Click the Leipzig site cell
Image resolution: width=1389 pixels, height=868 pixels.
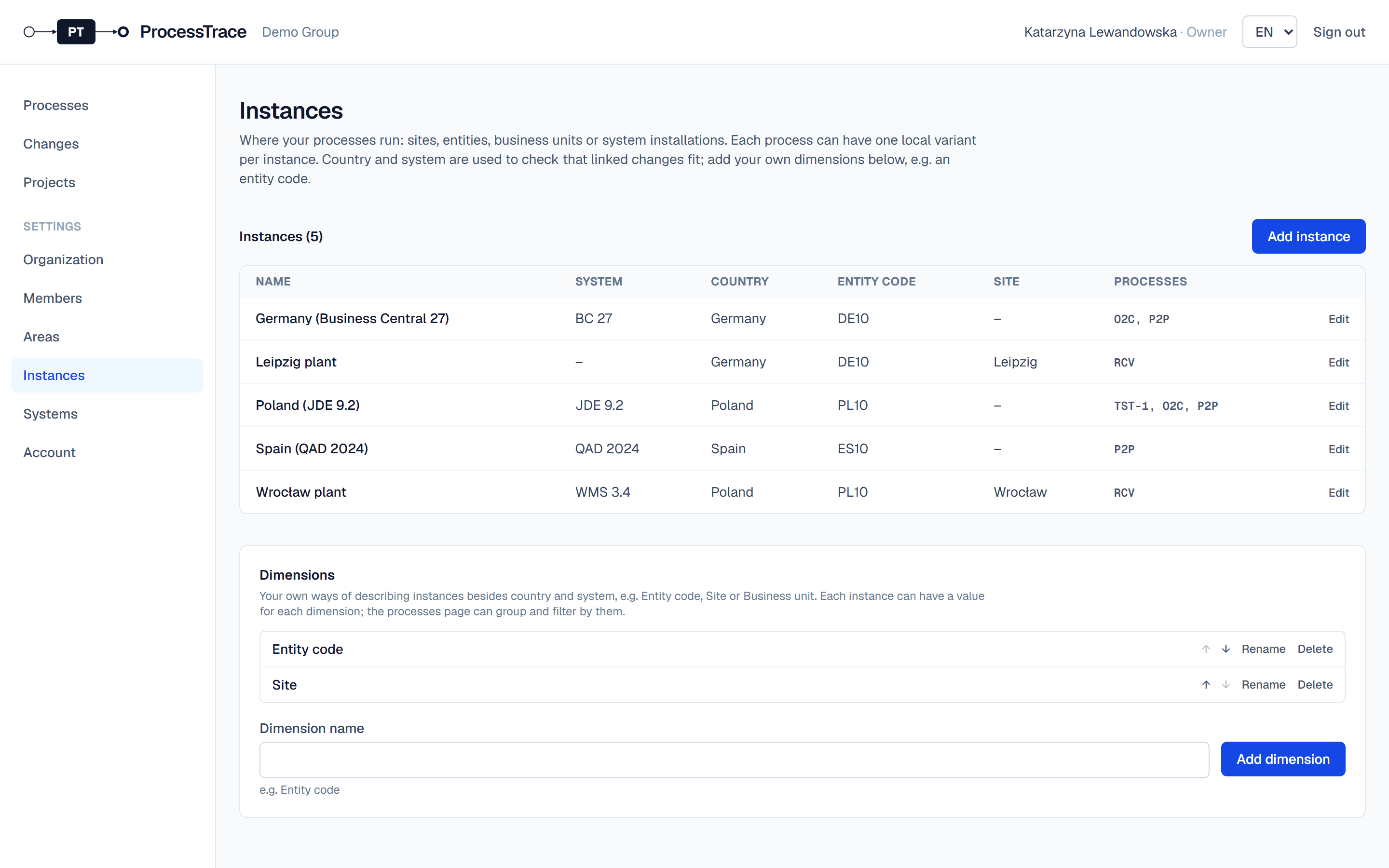tap(1015, 362)
